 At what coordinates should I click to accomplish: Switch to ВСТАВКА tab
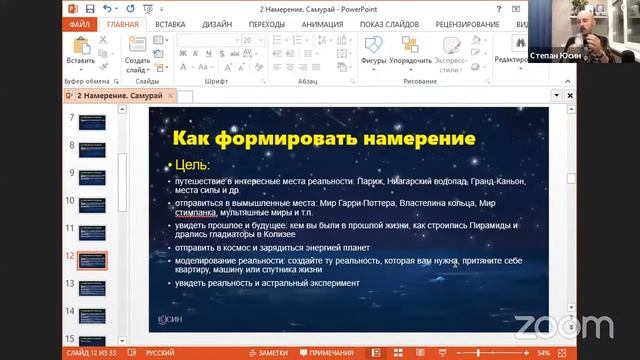click(x=170, y=24)
